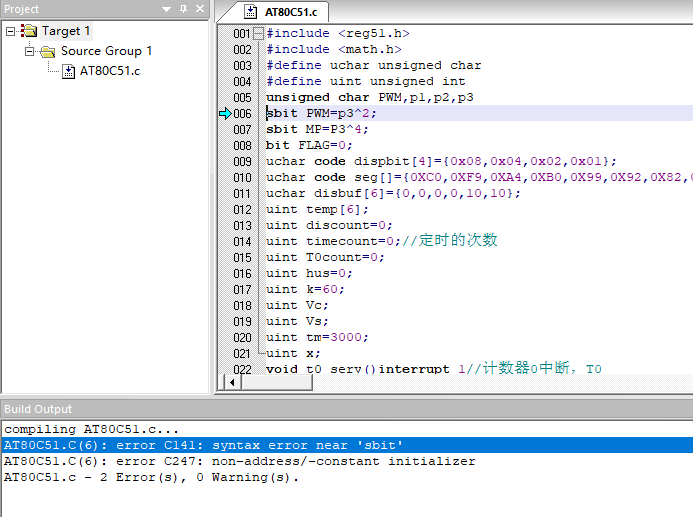693x517 pixels.
Task: Click the Project panel title
Action: coord(21,9)
